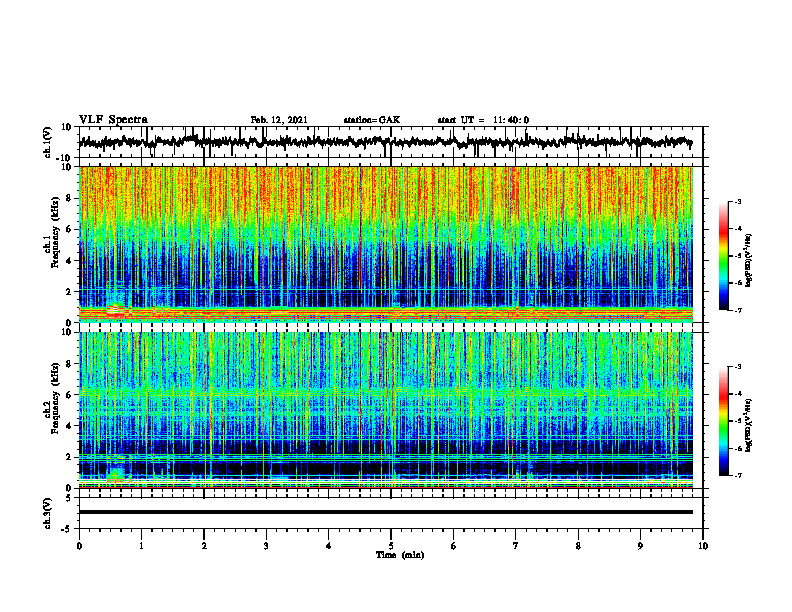Click time axis tick label "1"
The height and width of the screenshot is (612, 792).
coord(142,546)
